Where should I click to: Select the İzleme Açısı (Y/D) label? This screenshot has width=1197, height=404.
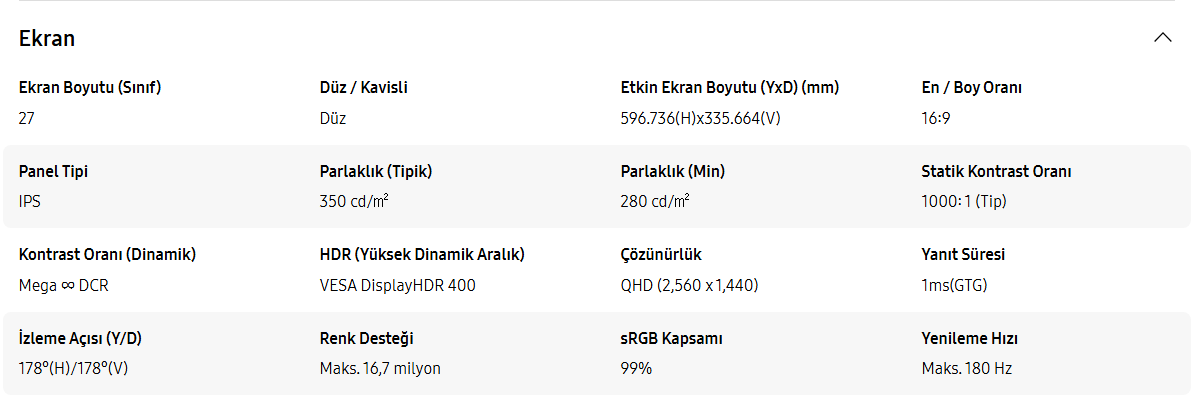point(87,338)
